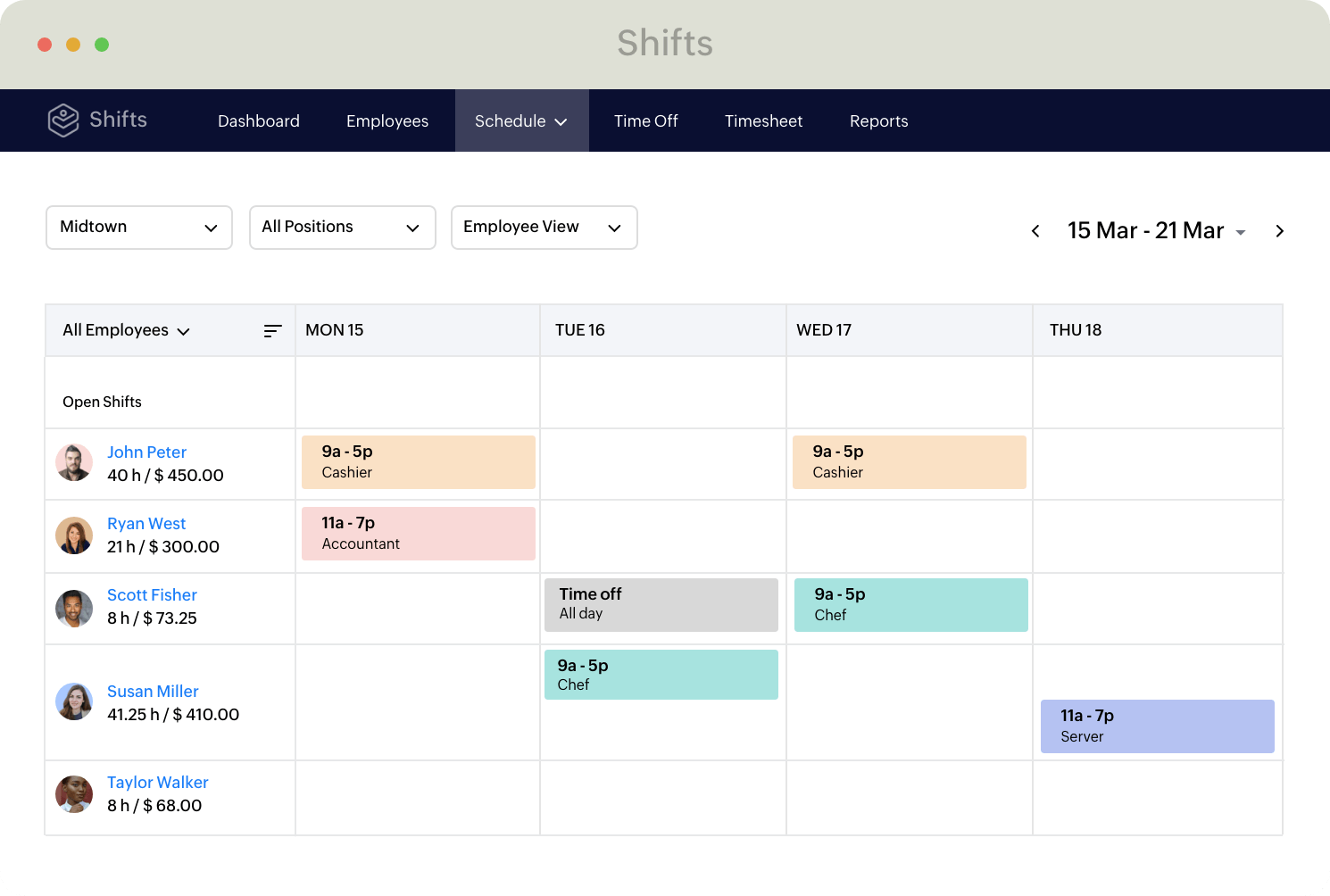This screenshot has height=896, width=1330.
Task: Click Ryan West's avatar picture
Action: click(x=74, y=535)
